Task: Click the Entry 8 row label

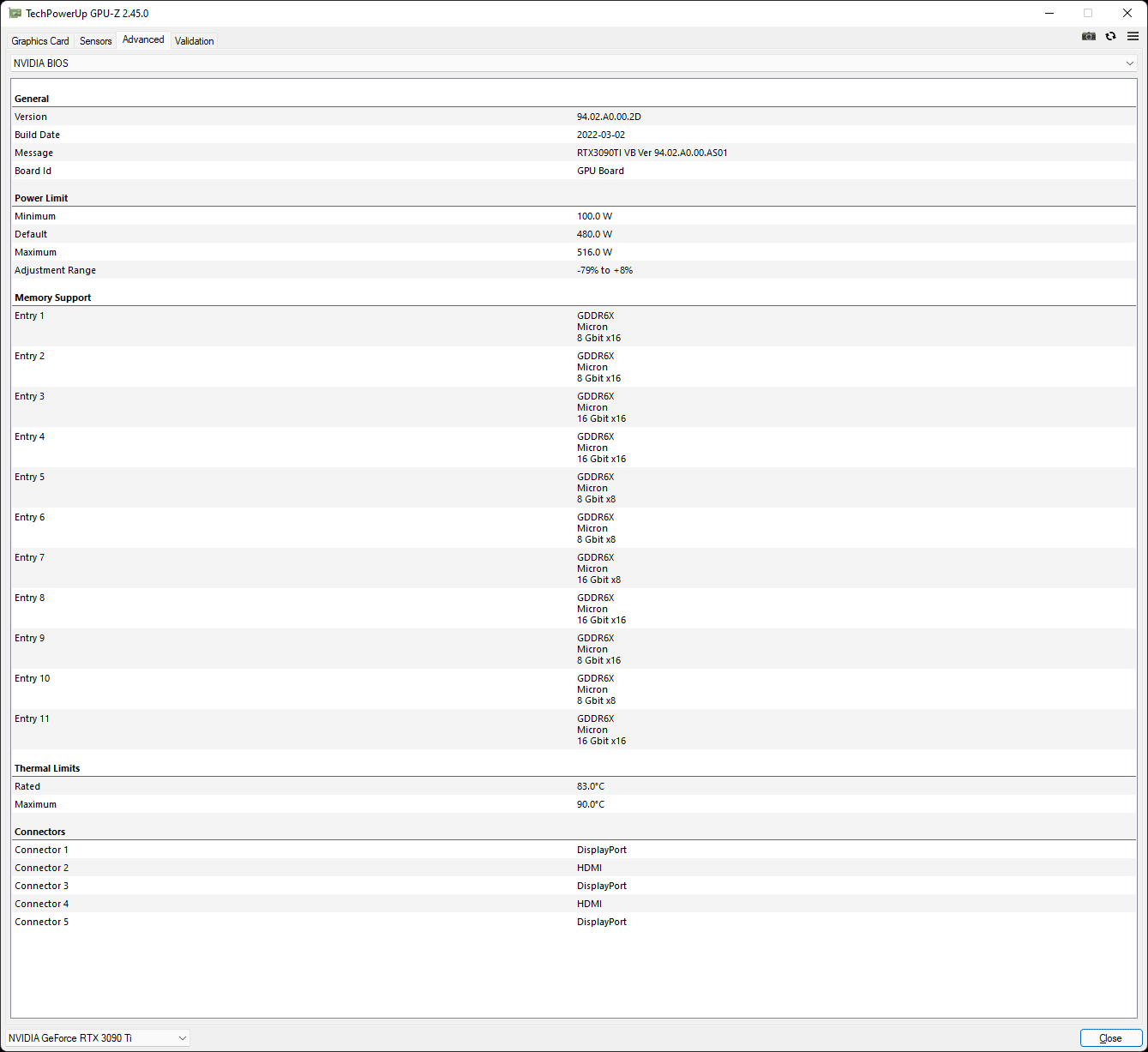Action: pos(29,598)
